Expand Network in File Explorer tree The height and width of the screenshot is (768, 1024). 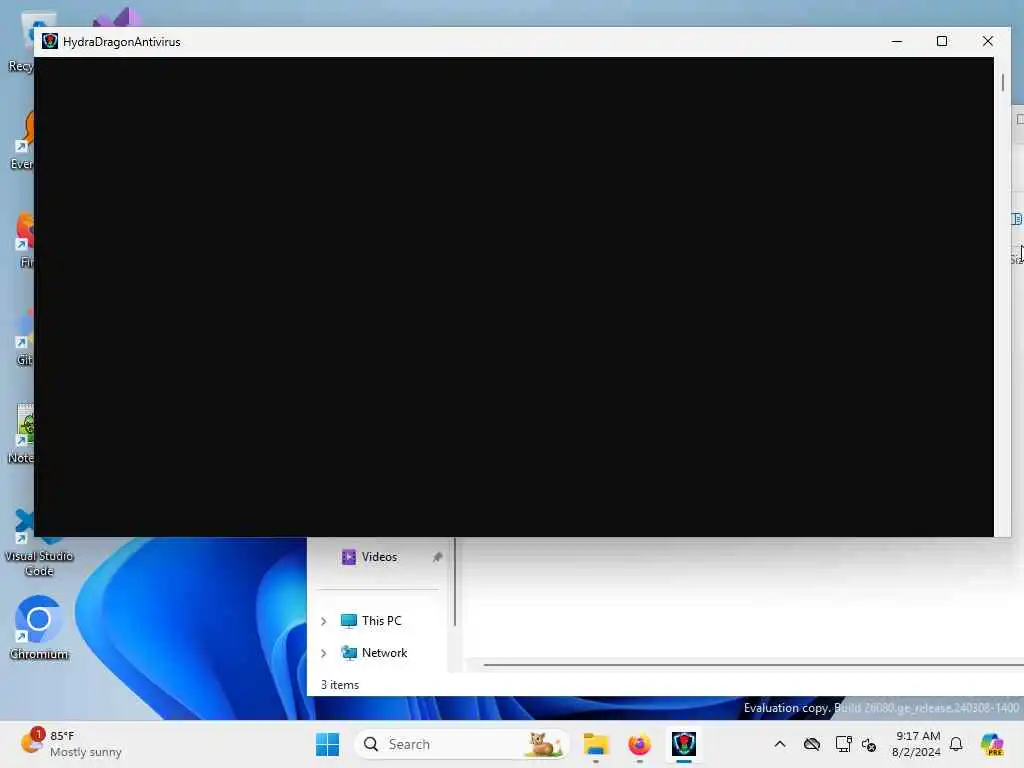(x=324, y=653)
